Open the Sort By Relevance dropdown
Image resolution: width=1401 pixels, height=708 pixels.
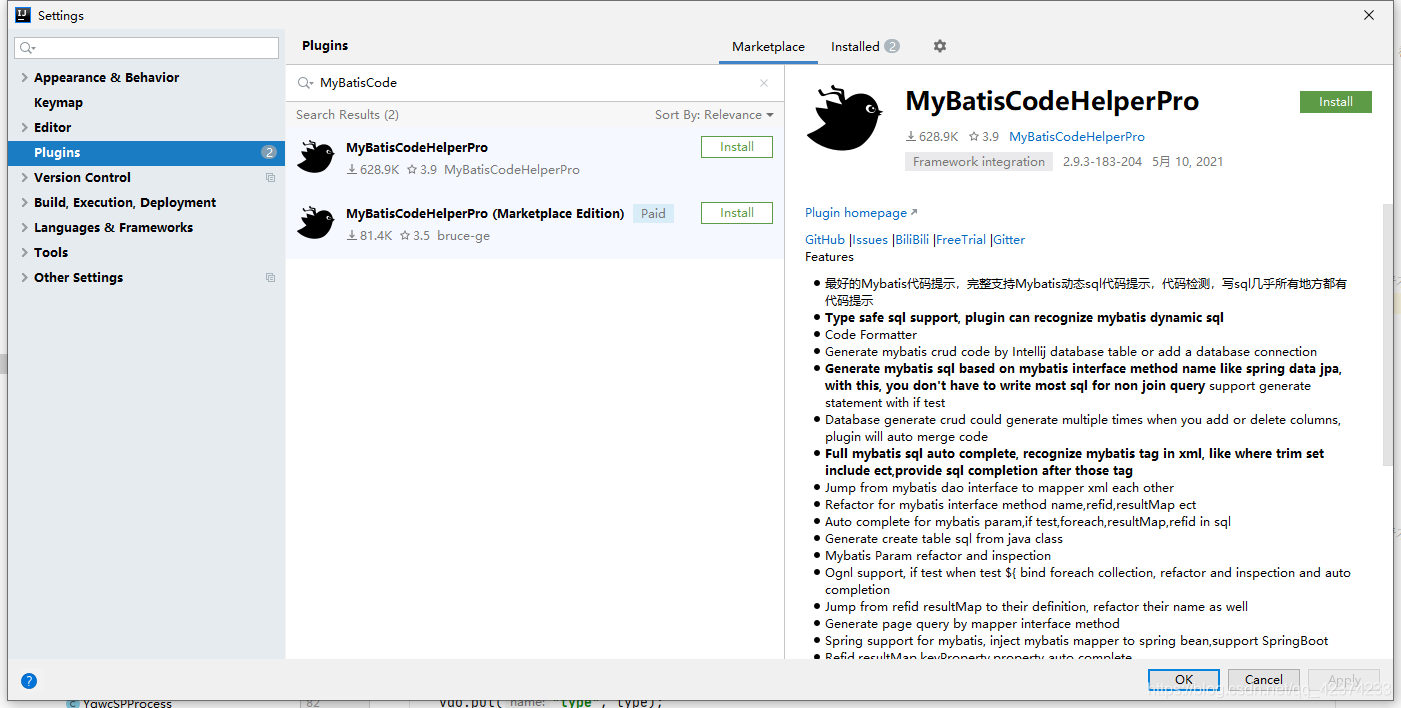coord(714,115)
